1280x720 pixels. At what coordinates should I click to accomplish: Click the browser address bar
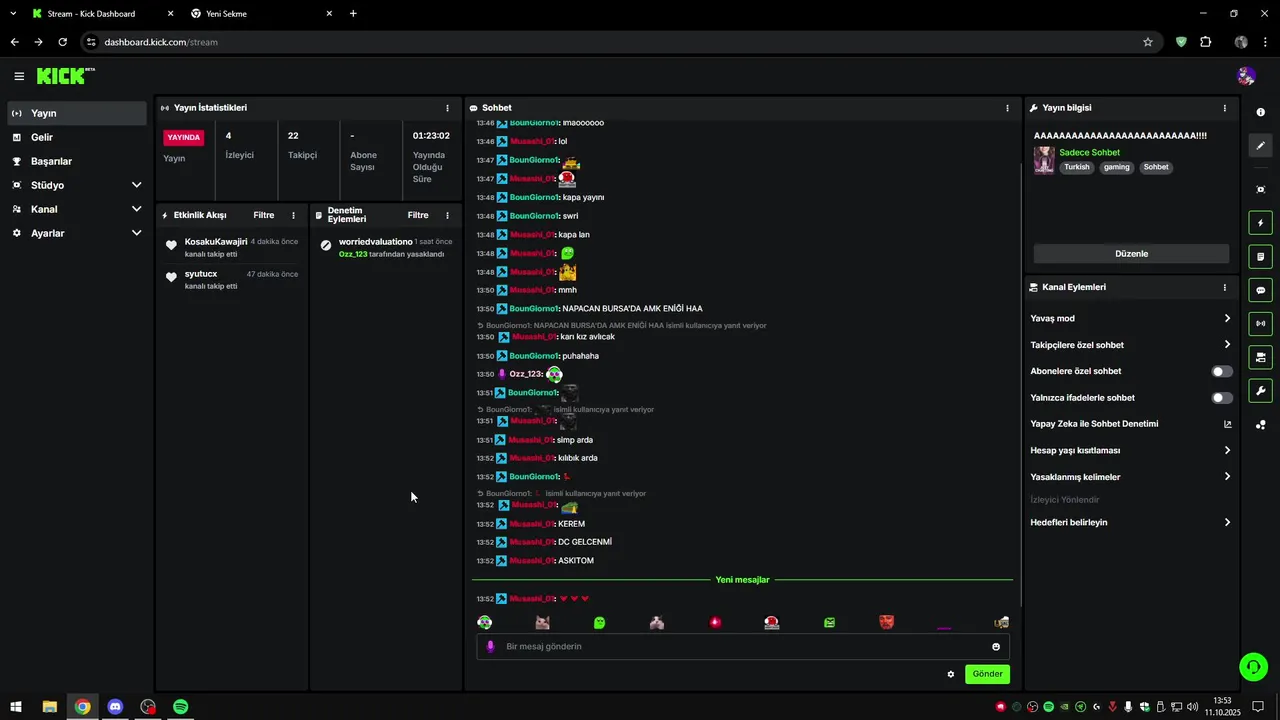[620, 42]
